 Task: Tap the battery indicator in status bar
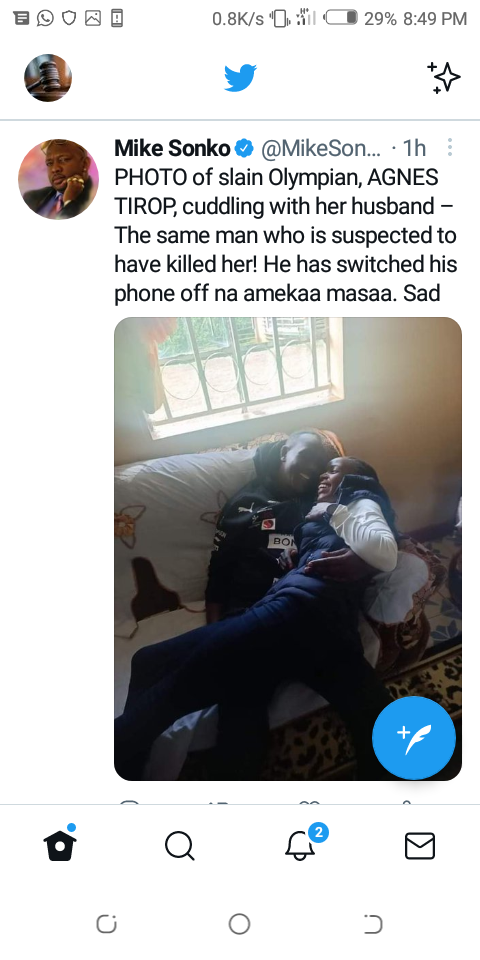pyautogui.click(x=341, y=18)
